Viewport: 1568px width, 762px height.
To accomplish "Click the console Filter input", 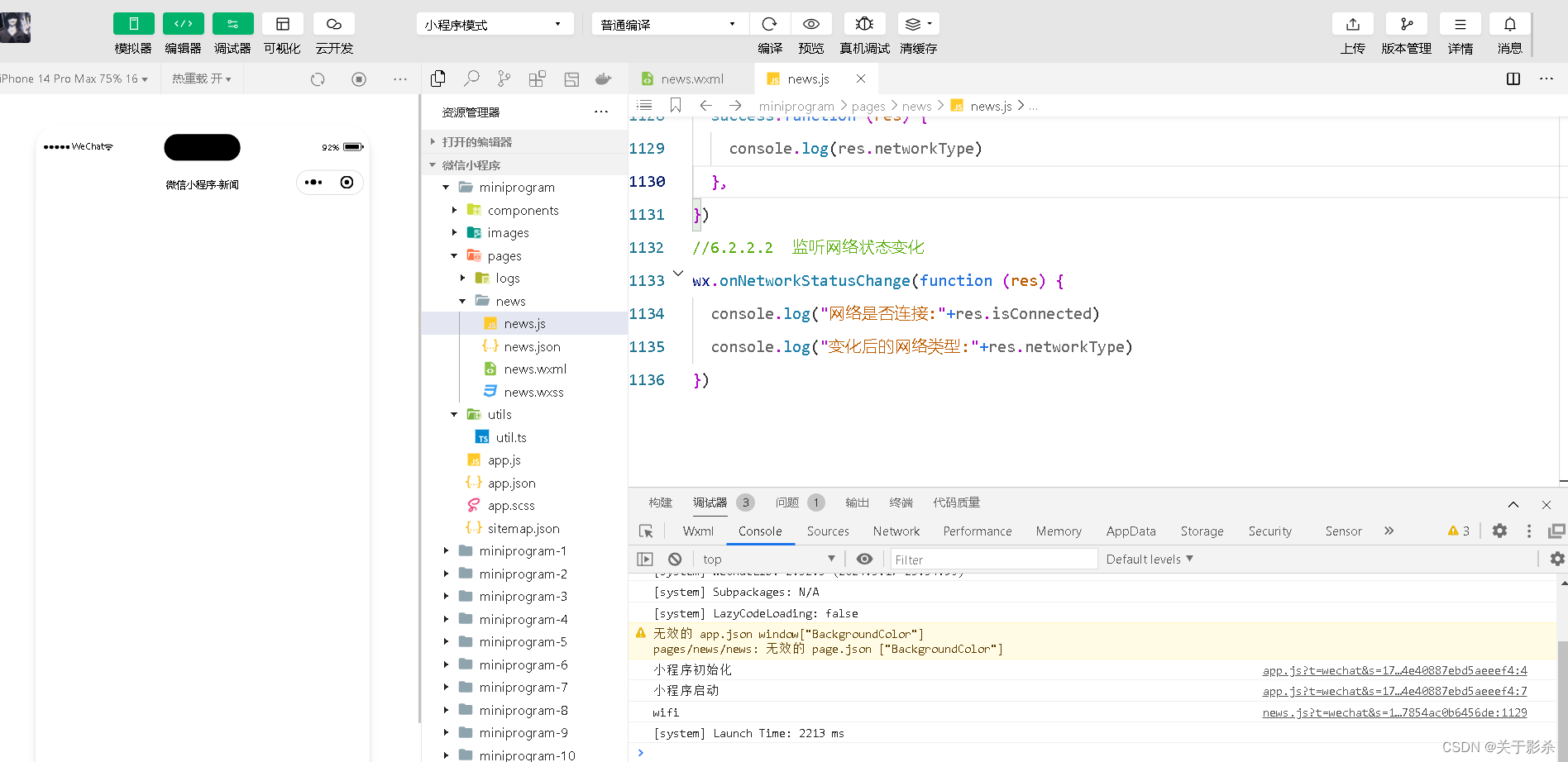I will [x=993, y=560].
